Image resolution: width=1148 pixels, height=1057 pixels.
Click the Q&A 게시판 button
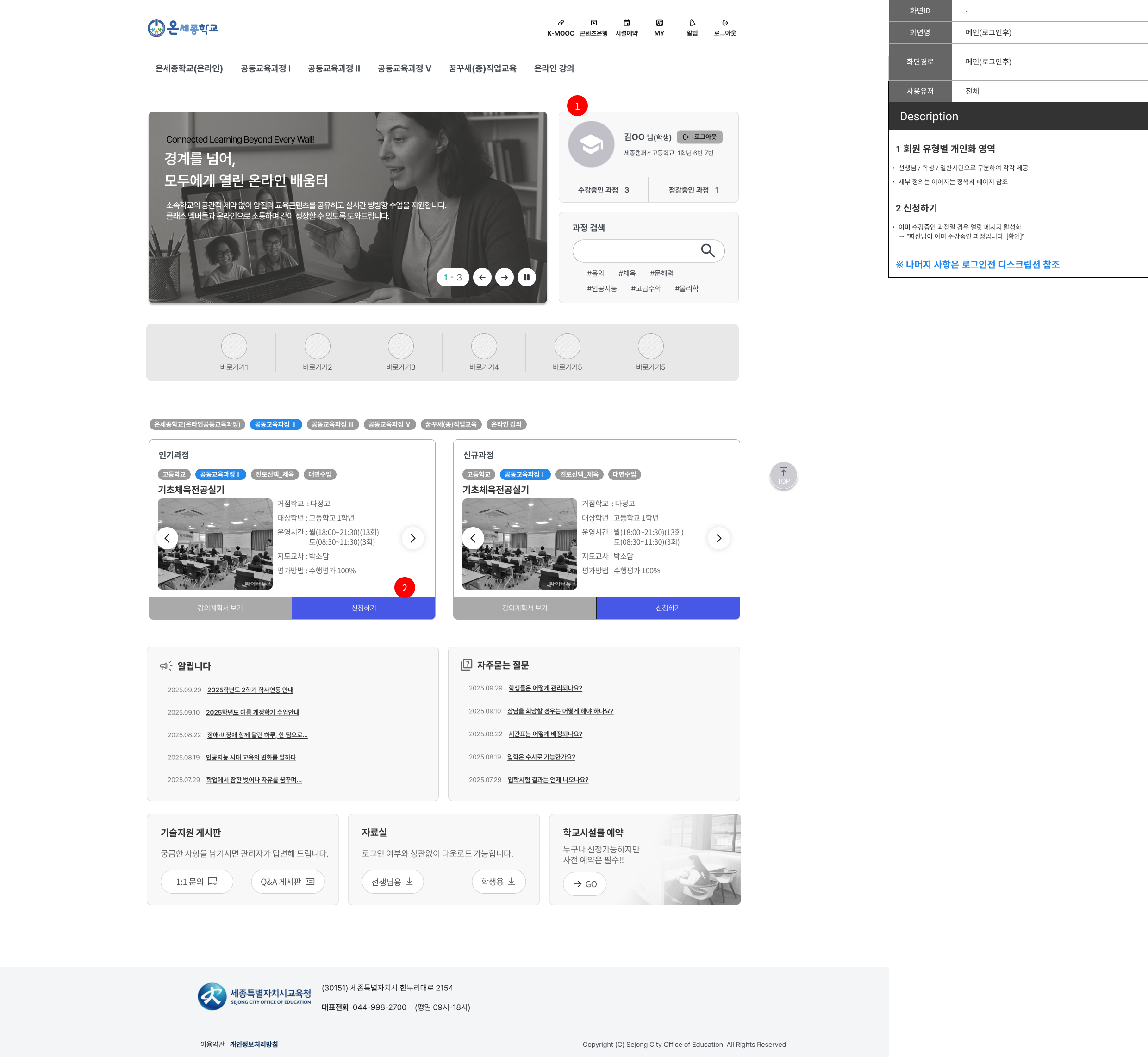288,882
